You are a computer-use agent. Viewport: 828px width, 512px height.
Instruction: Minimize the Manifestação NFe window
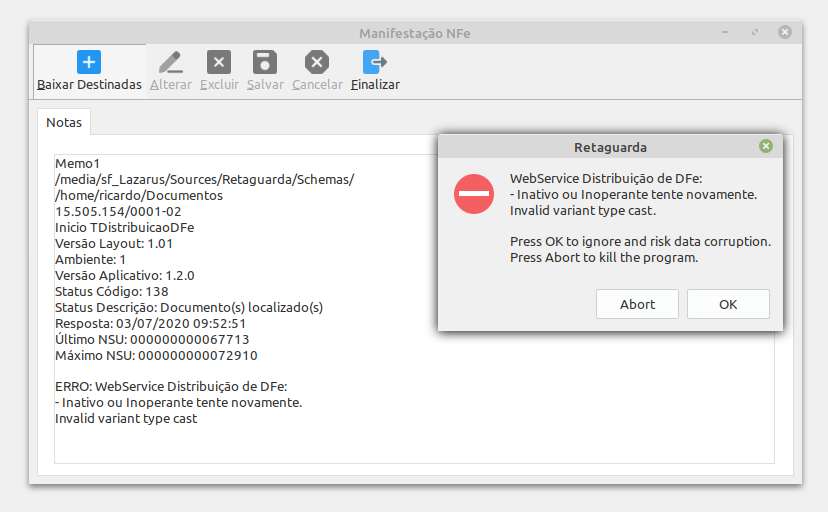(725, 32)
